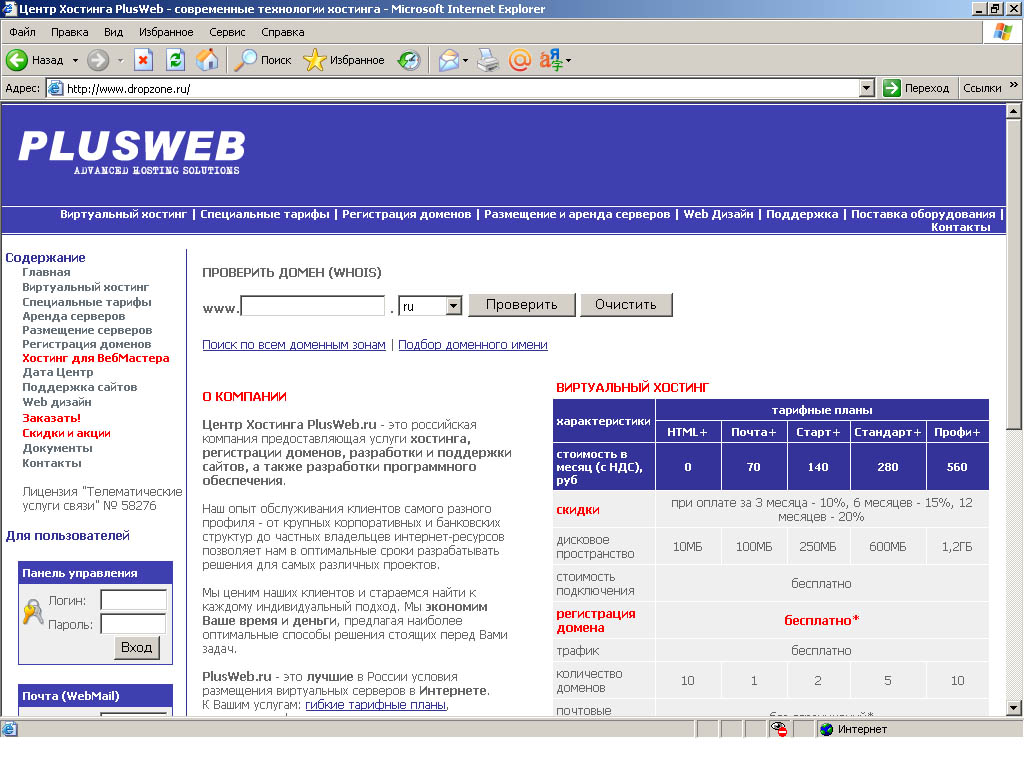Open the address bar URL dropdown
This screenshot has width=1024, height=768.
(x=867, y=88)
